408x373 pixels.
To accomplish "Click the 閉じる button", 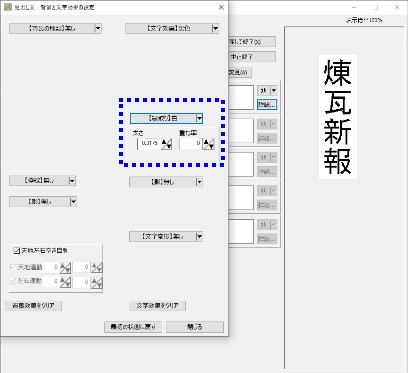I will click(x=195, y=327).
